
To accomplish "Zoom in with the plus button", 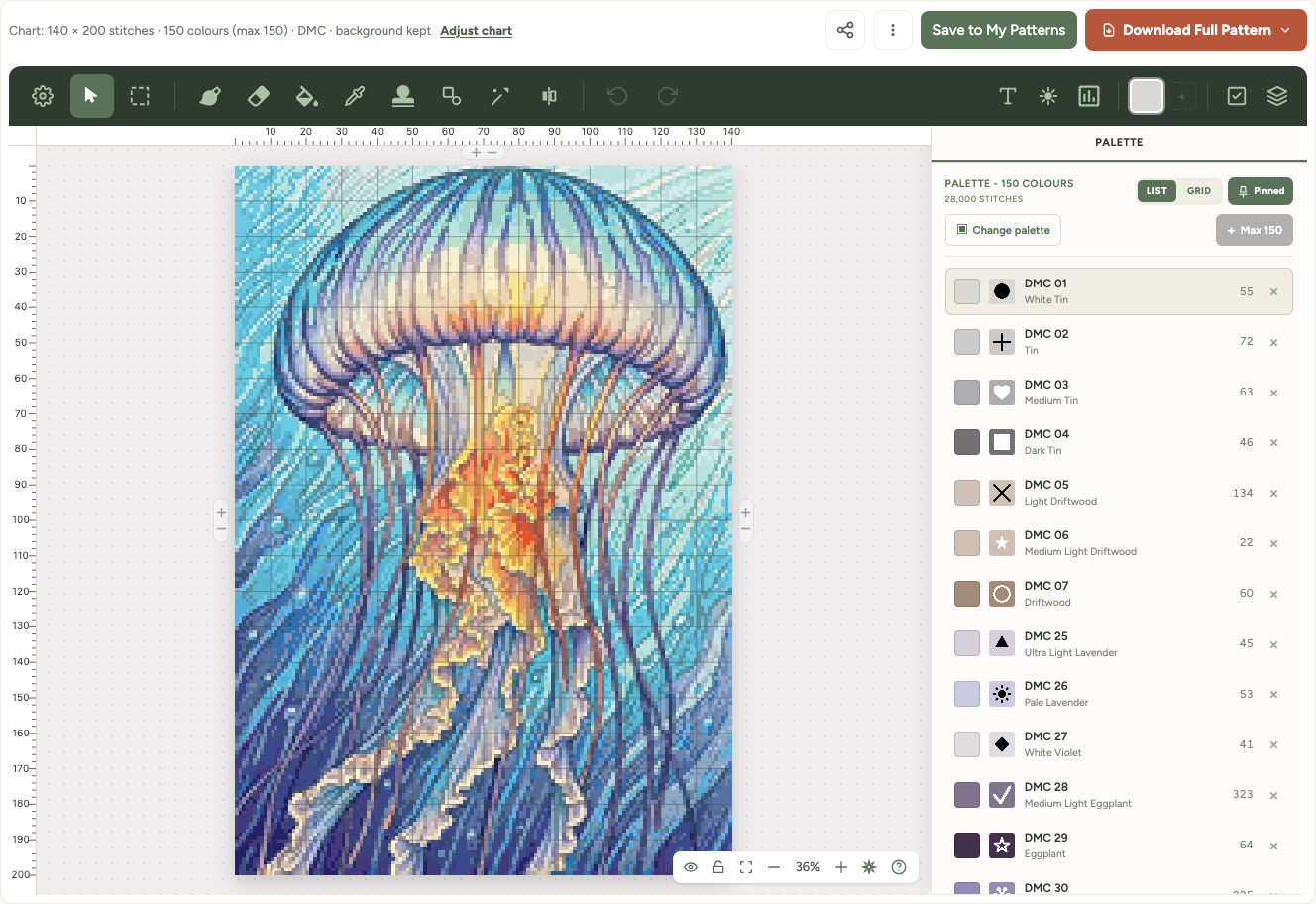I will [x=841, y=867].
